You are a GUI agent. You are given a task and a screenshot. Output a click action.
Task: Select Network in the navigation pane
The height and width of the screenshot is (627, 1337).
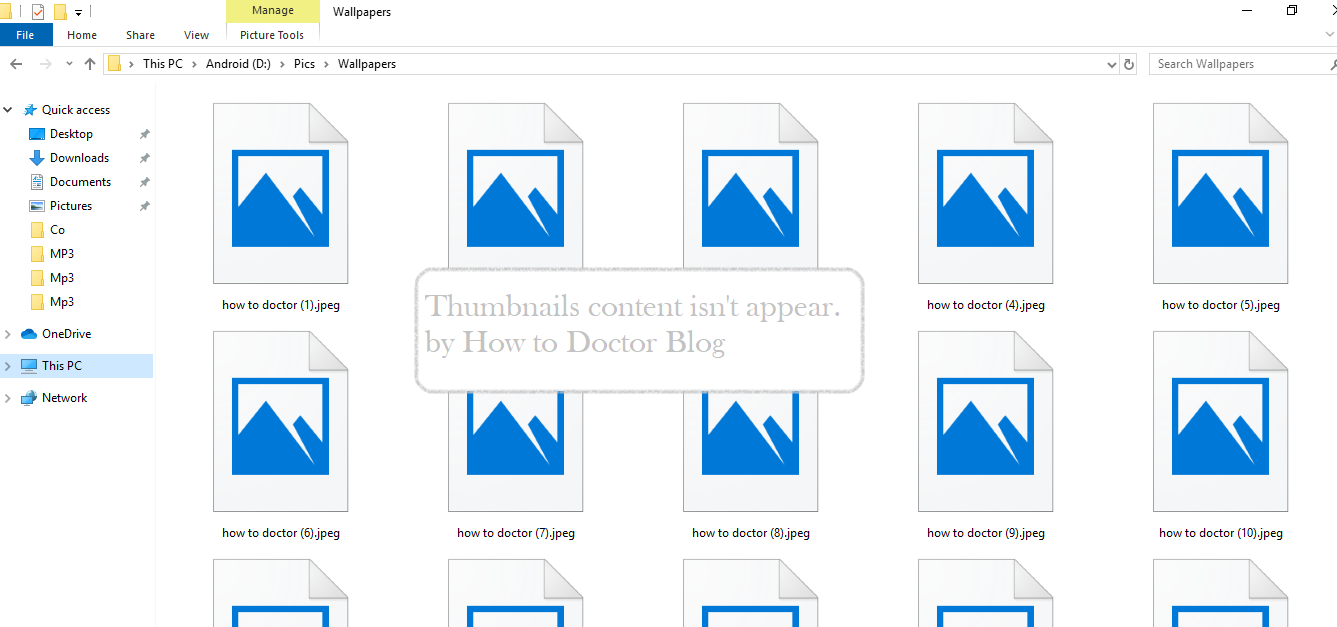click(x=65, y=397)
